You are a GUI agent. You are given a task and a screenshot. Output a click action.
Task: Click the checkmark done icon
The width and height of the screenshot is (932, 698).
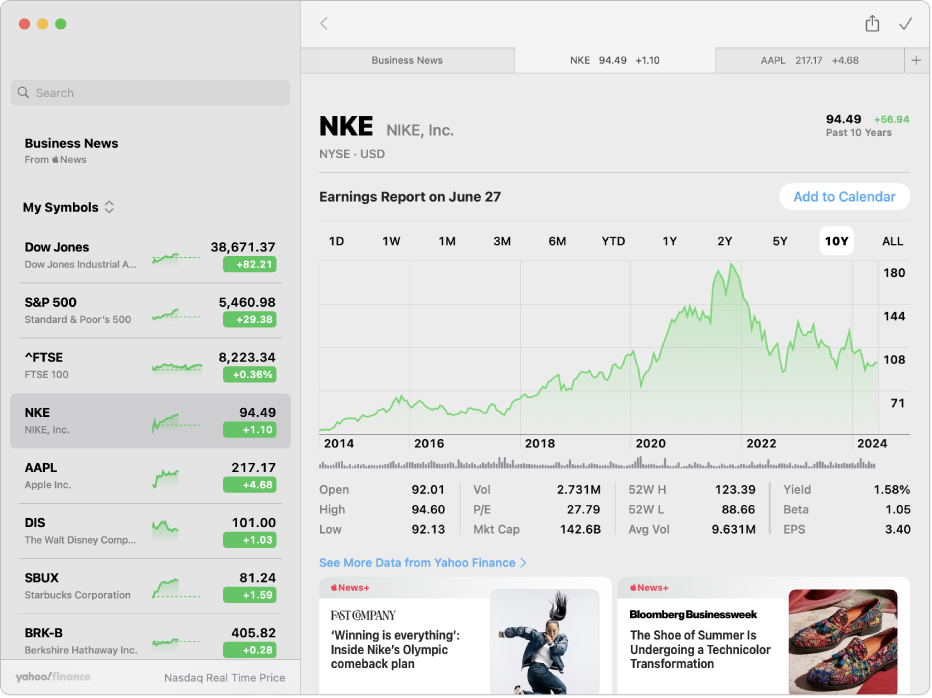(905, 24)
